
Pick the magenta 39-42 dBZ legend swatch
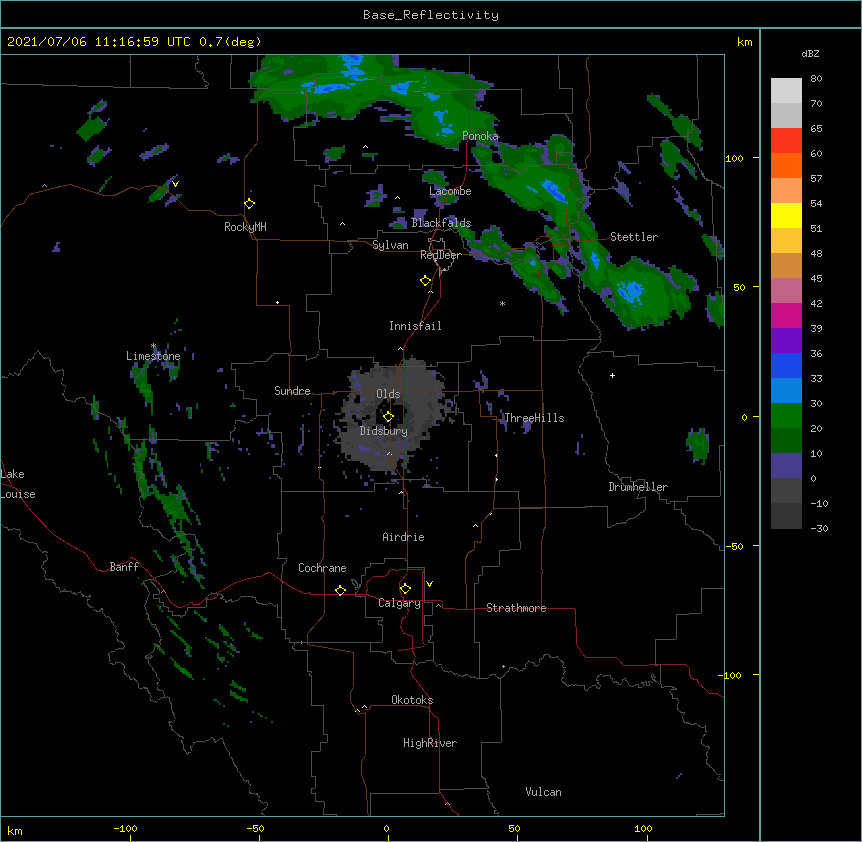(x=786, y=315)
